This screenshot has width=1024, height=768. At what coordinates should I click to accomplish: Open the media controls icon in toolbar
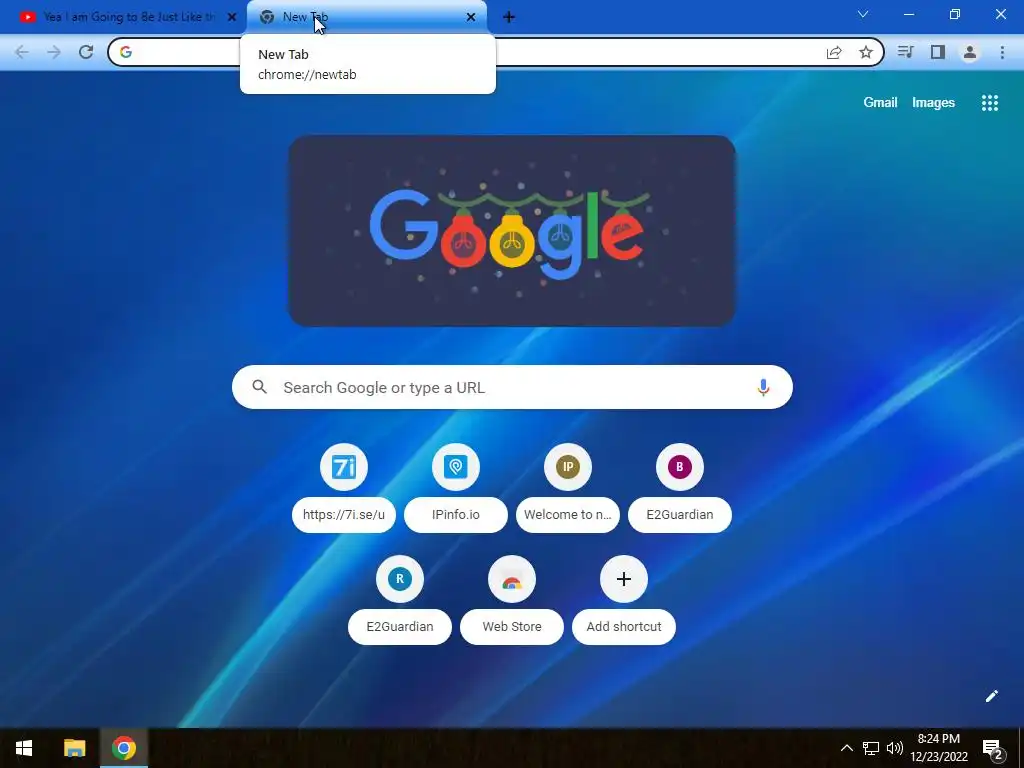(x=905, y=52)
